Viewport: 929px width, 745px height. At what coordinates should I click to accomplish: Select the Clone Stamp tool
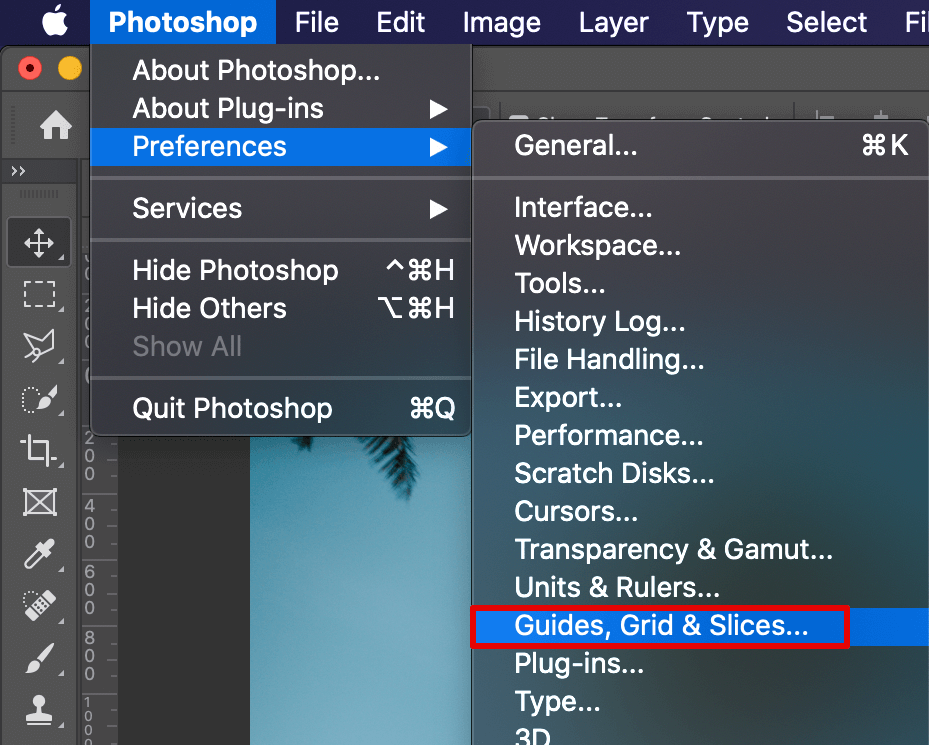tap(39, 710)
